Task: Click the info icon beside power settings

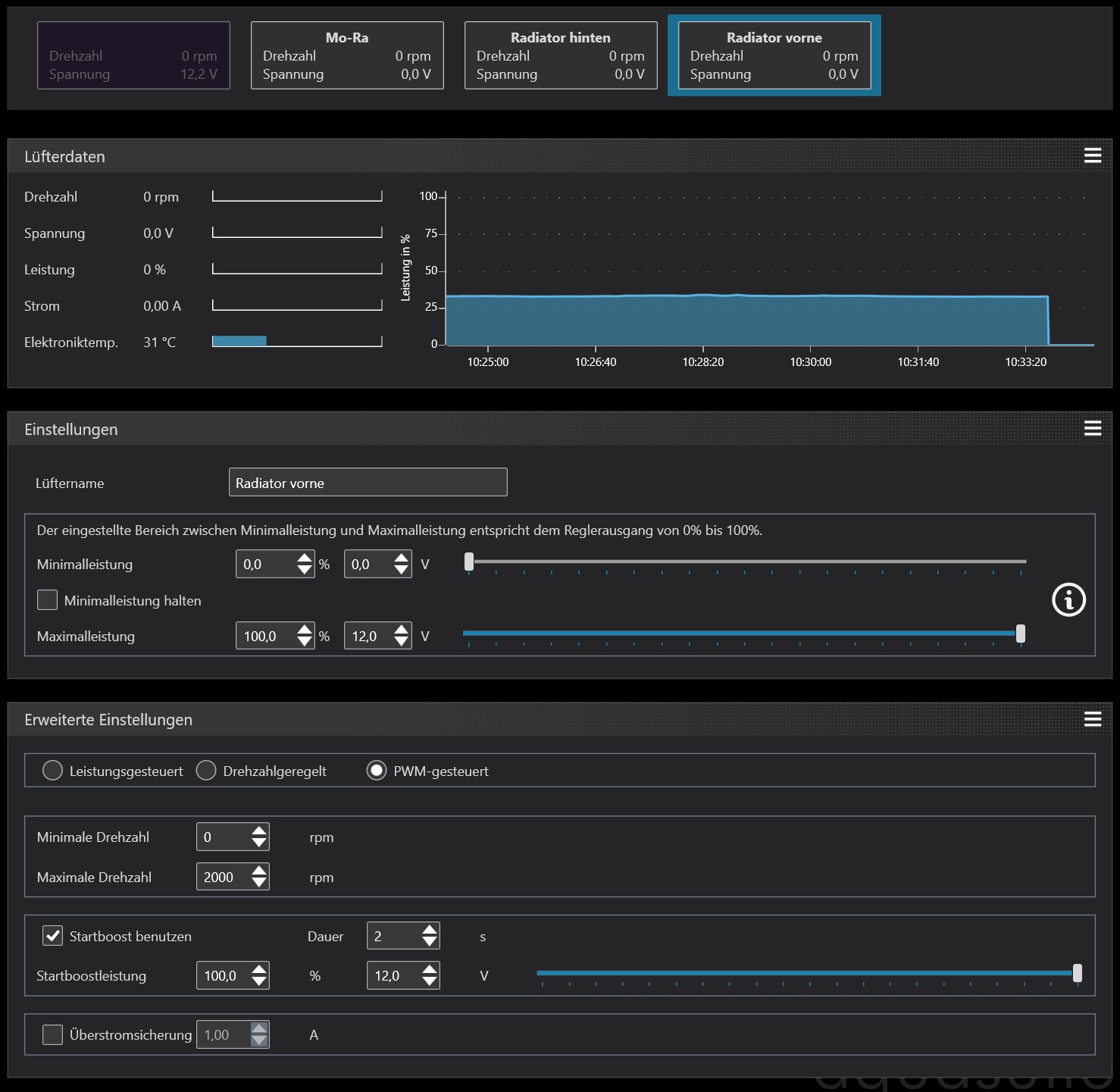Action: click(x=1068, y=600)
